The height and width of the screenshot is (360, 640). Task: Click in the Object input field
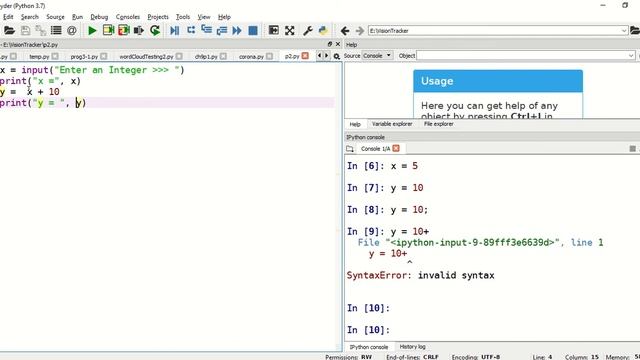[522, 56]
